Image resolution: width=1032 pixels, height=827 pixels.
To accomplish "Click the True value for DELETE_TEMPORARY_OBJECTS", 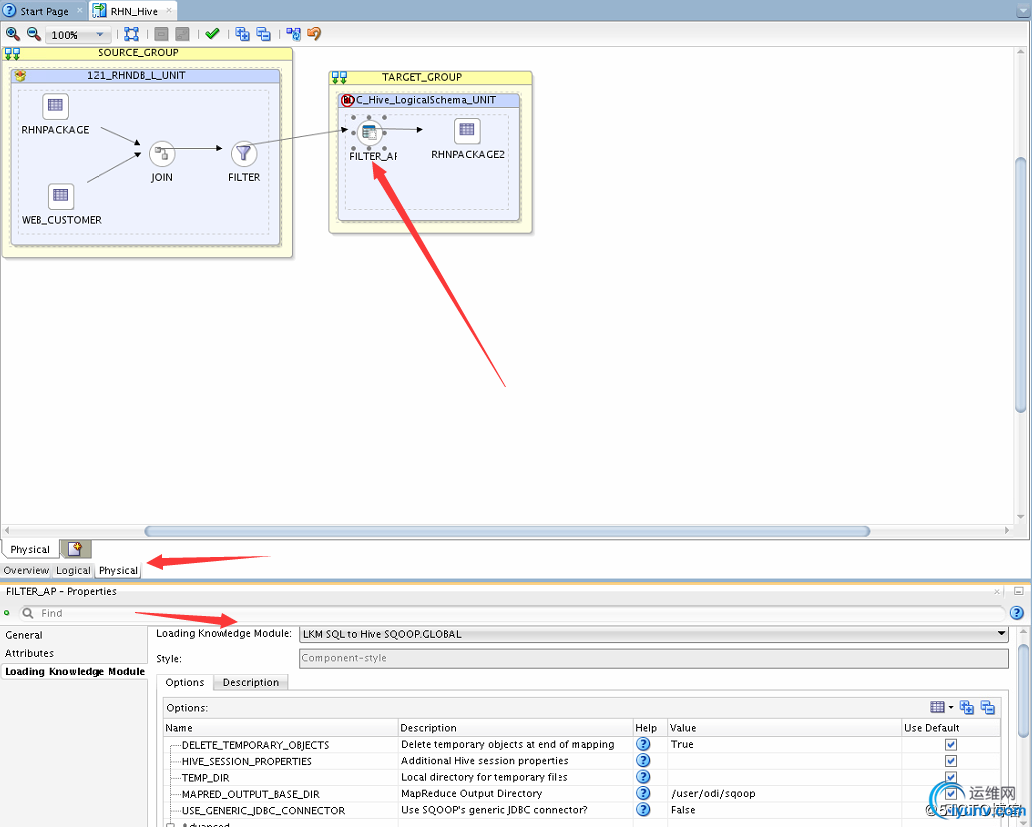I will pos(784,744).
